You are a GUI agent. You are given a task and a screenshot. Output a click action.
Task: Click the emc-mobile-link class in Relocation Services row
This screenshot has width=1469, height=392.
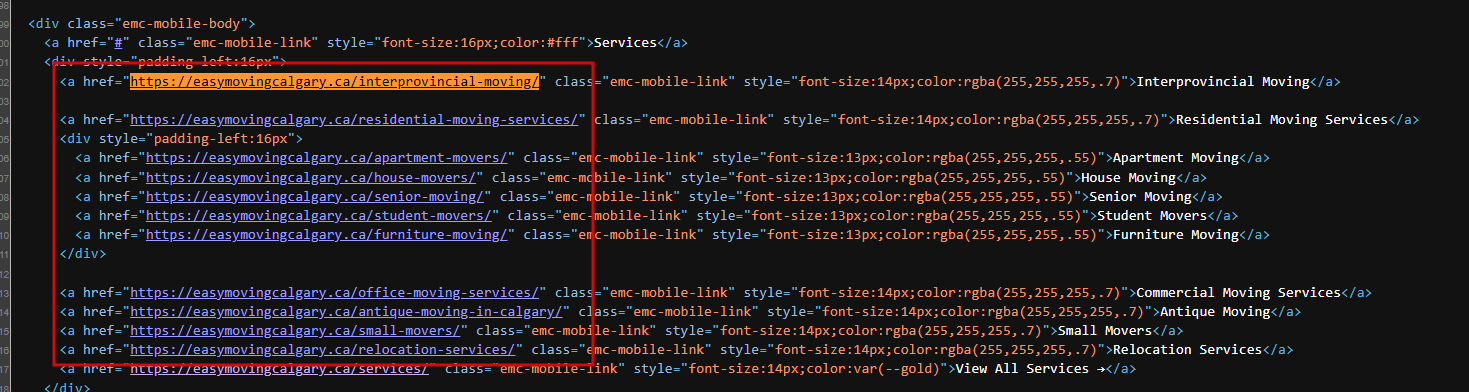646,349
